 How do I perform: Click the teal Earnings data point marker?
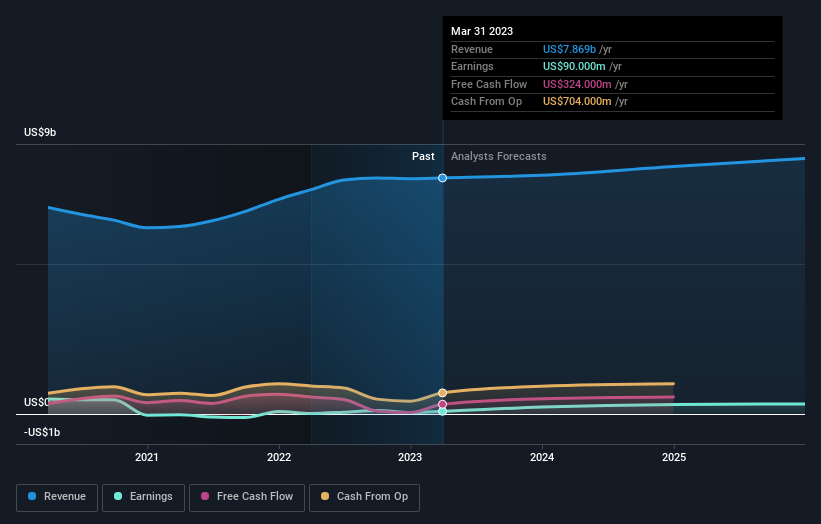pyautogui.click(x=442, y=411)
